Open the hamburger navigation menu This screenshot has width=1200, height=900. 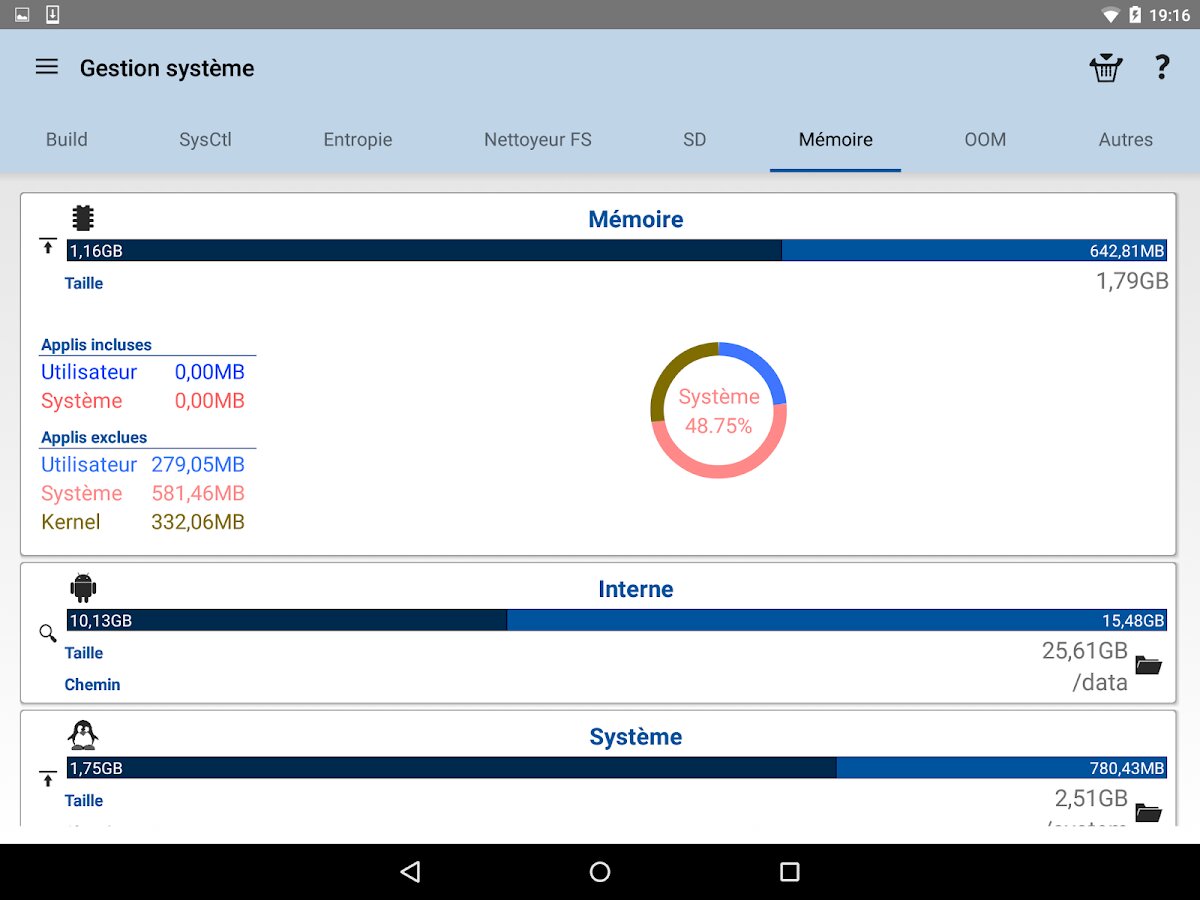coord(47,67)
